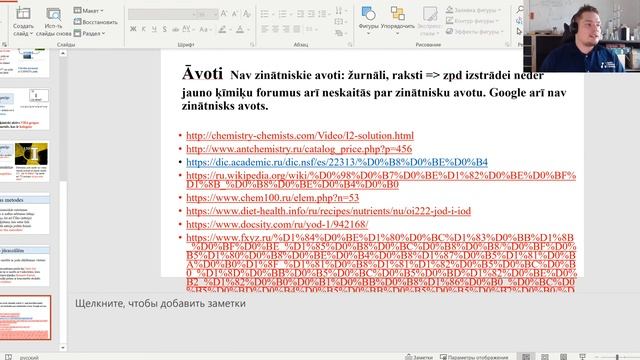Open Рисование drawing dialog launcher

(508, 44)
